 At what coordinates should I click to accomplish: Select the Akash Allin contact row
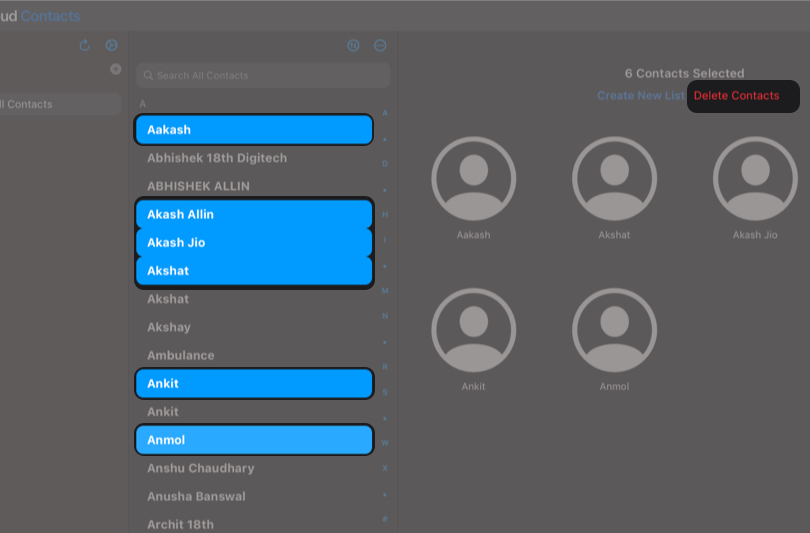[254, 214]
